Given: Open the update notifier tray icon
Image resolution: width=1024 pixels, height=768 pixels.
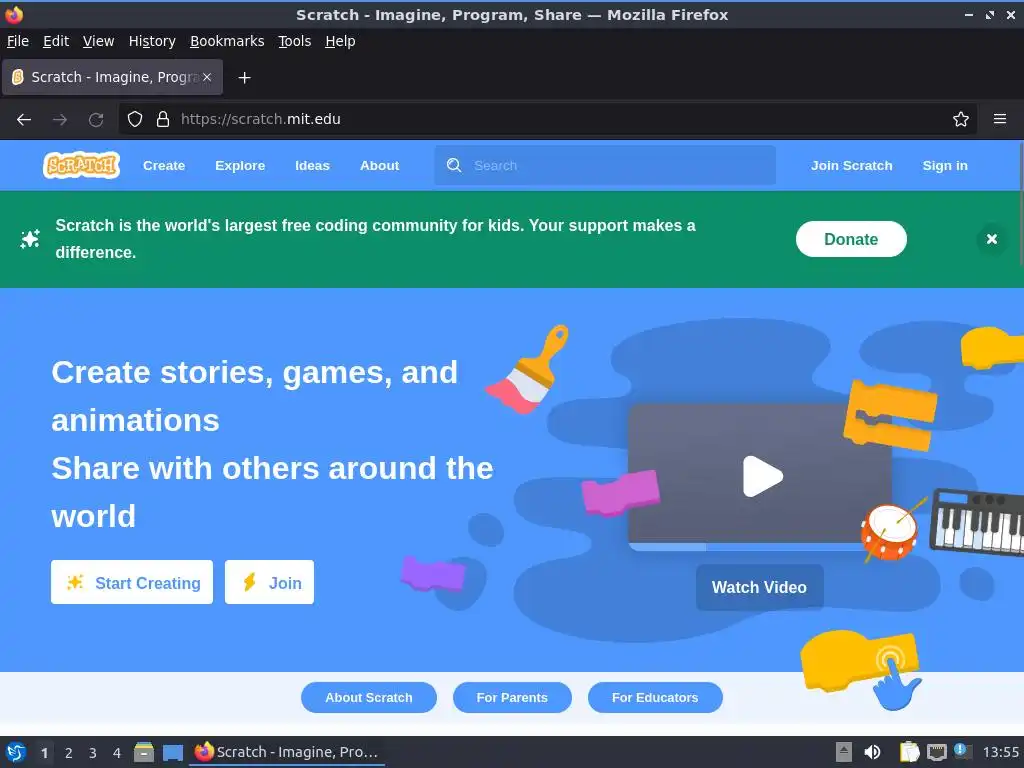Looking at the screenshot, I should pos(962,751).
